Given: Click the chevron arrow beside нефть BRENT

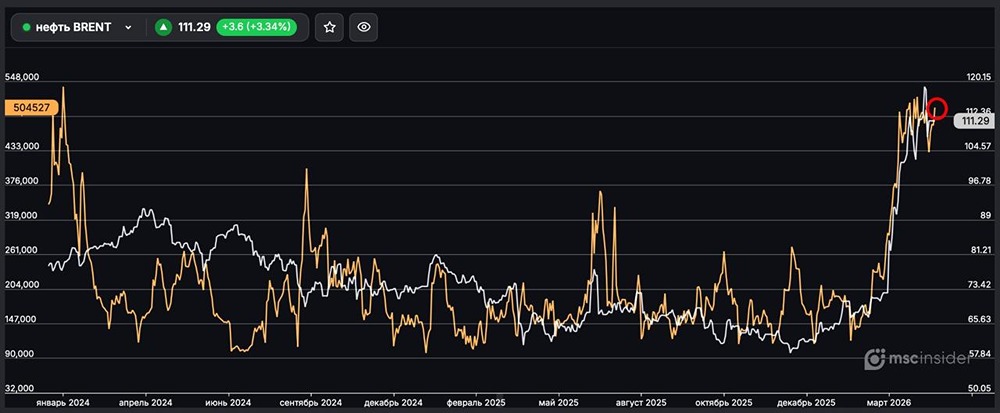Looking at the screenshot, I should [x=128, y=28].
